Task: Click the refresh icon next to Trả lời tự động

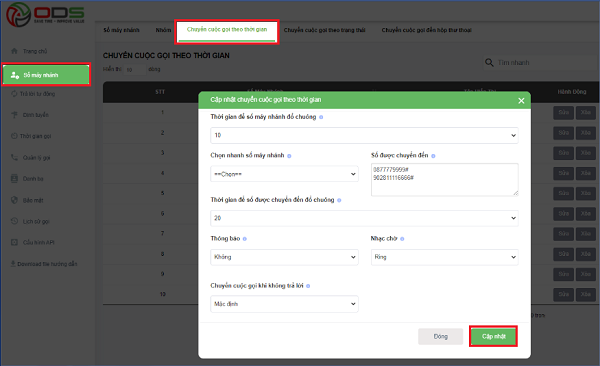Action: coord(14,94)
